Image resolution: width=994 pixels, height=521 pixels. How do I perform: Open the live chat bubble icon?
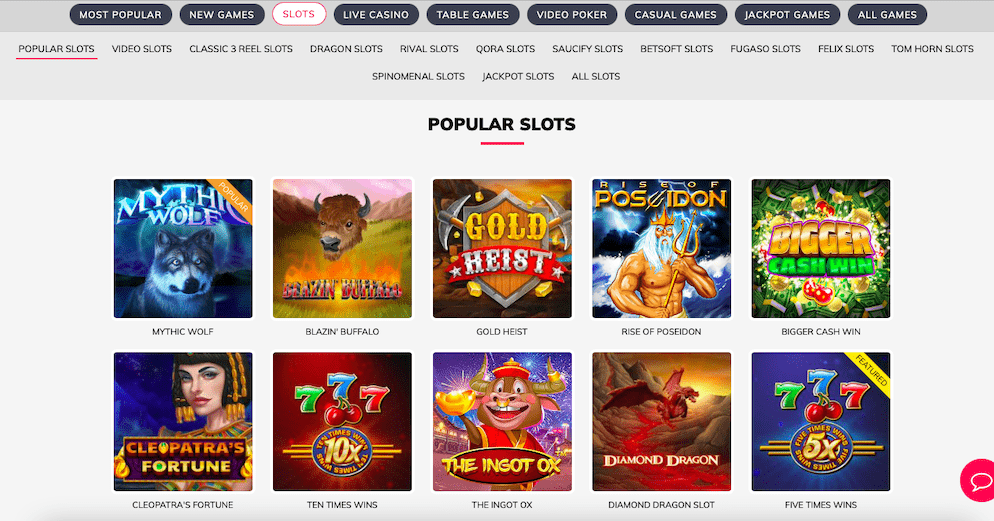(x=978, y=480)
